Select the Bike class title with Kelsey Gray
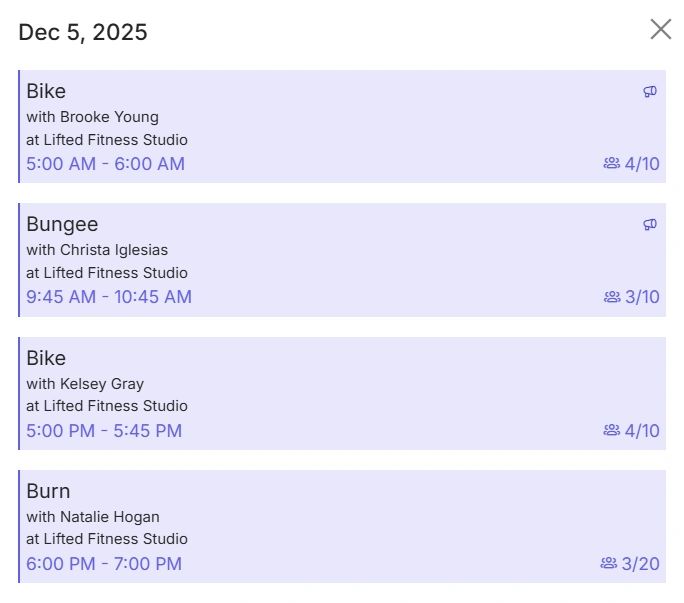This screenshot has width=684, height=603. [x=46, y=358]
